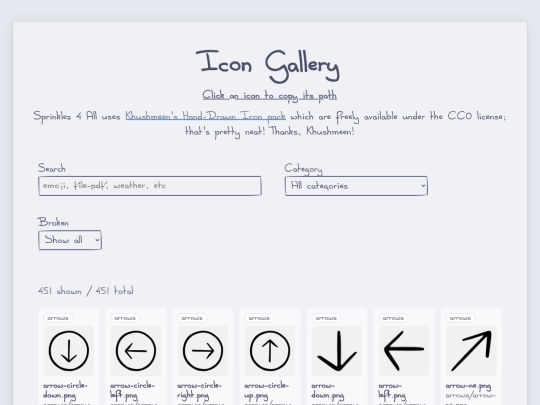Click arrows tag on arrow-circle-down card
Viewport: 540px width, 405px height.
point(58,318)
